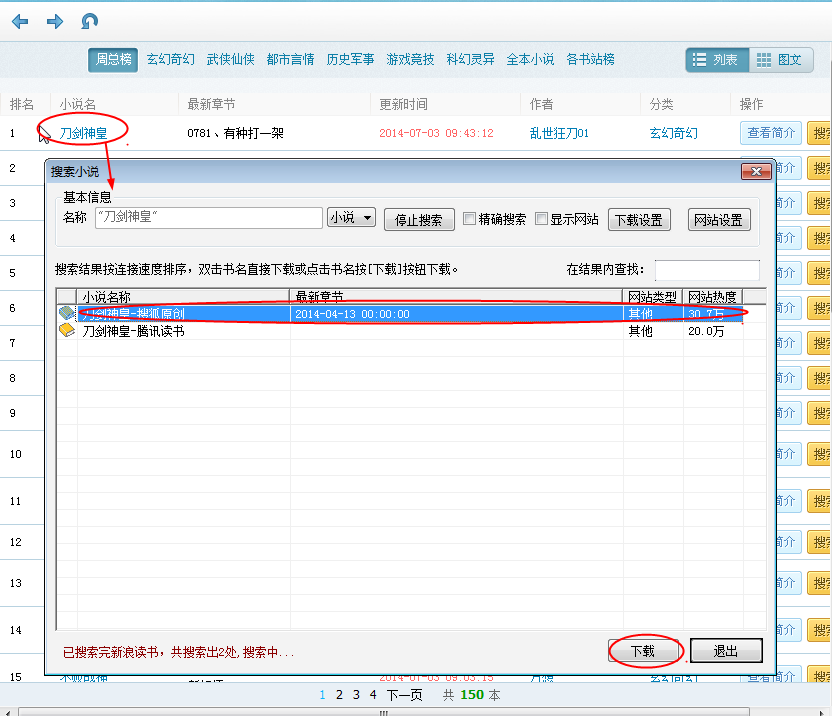
Task: Open the 玄幻奇幻 category tab
Action: [x=170, y=59]
